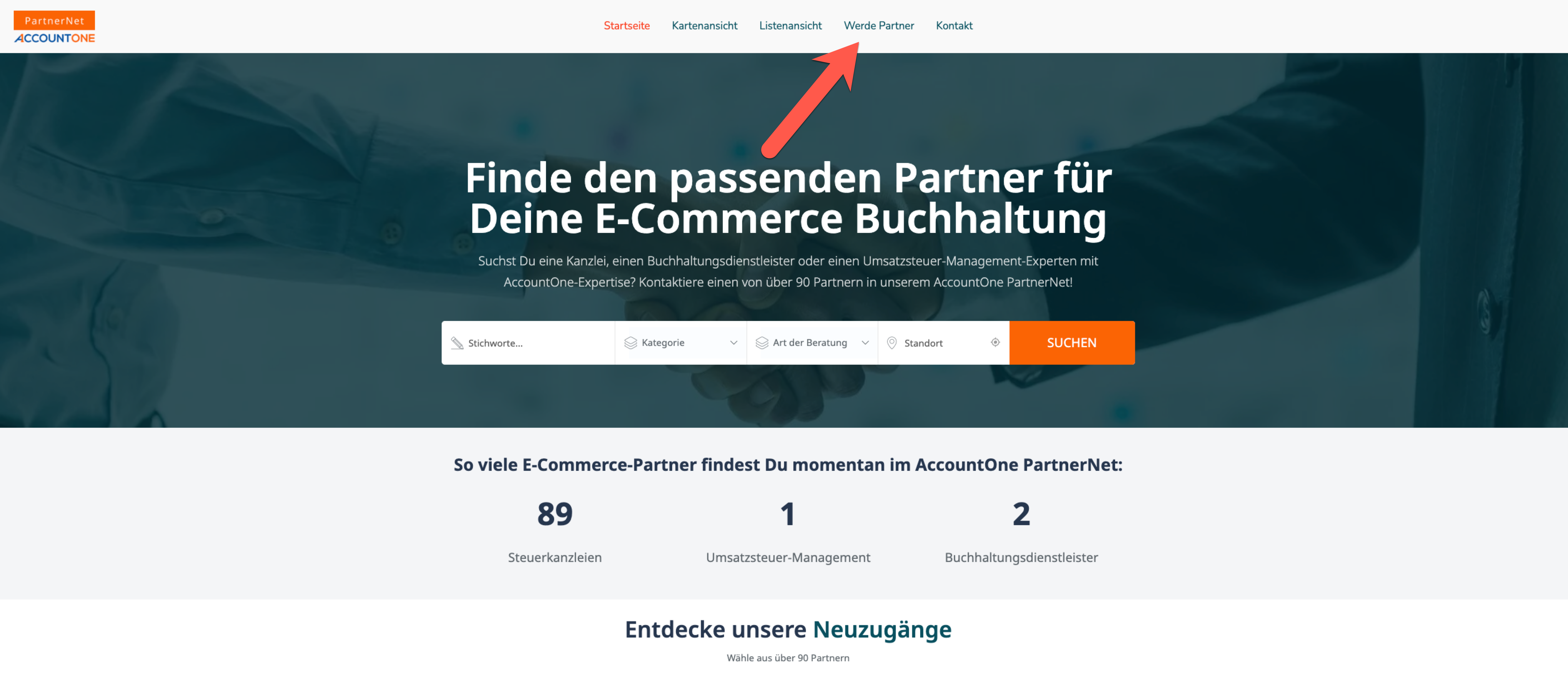Click the map pin icon beside Standort

(x=892, y=343)
